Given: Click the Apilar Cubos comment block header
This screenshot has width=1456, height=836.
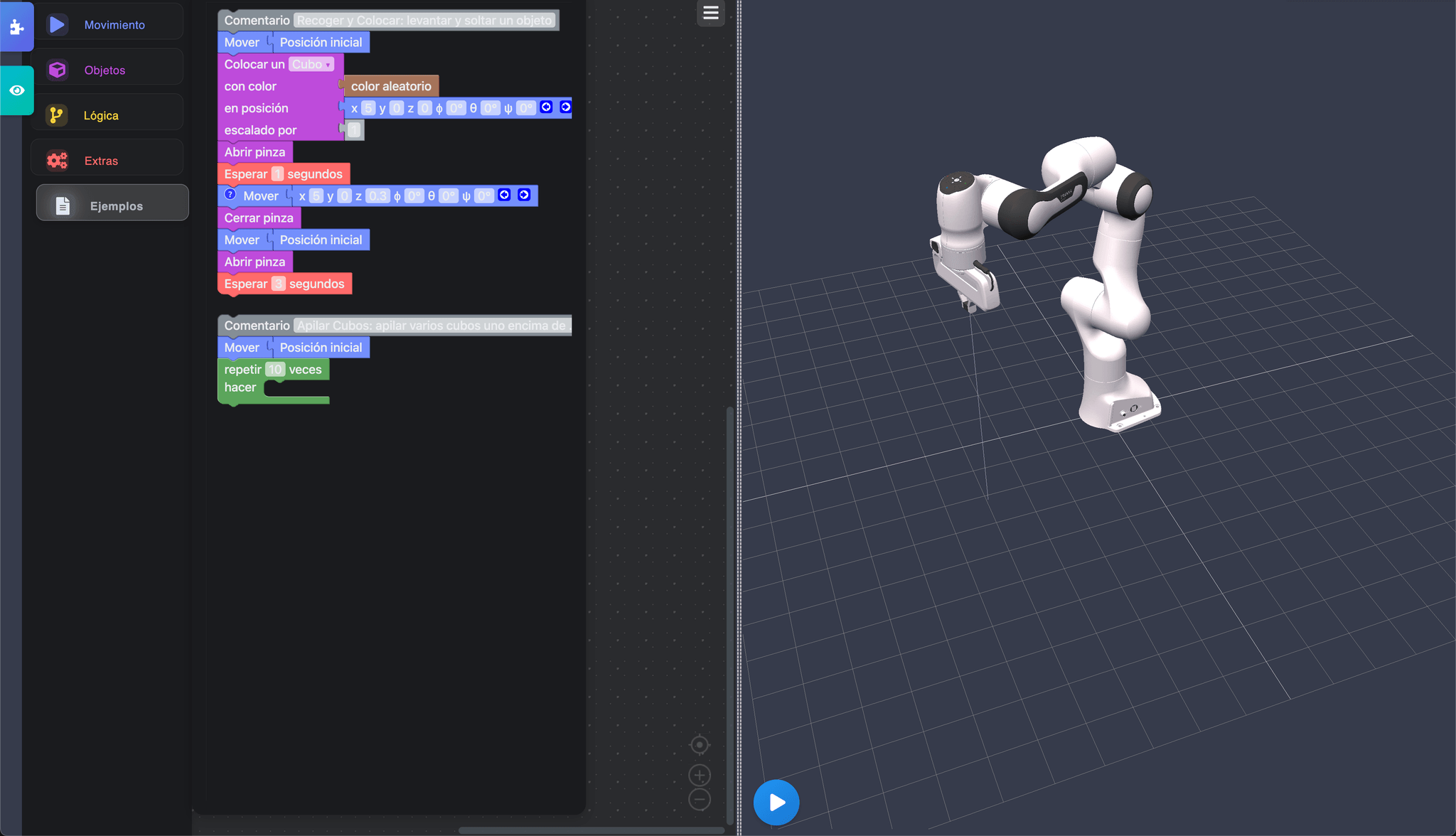Looking at the screenshot, I should [x=256, y=325].
